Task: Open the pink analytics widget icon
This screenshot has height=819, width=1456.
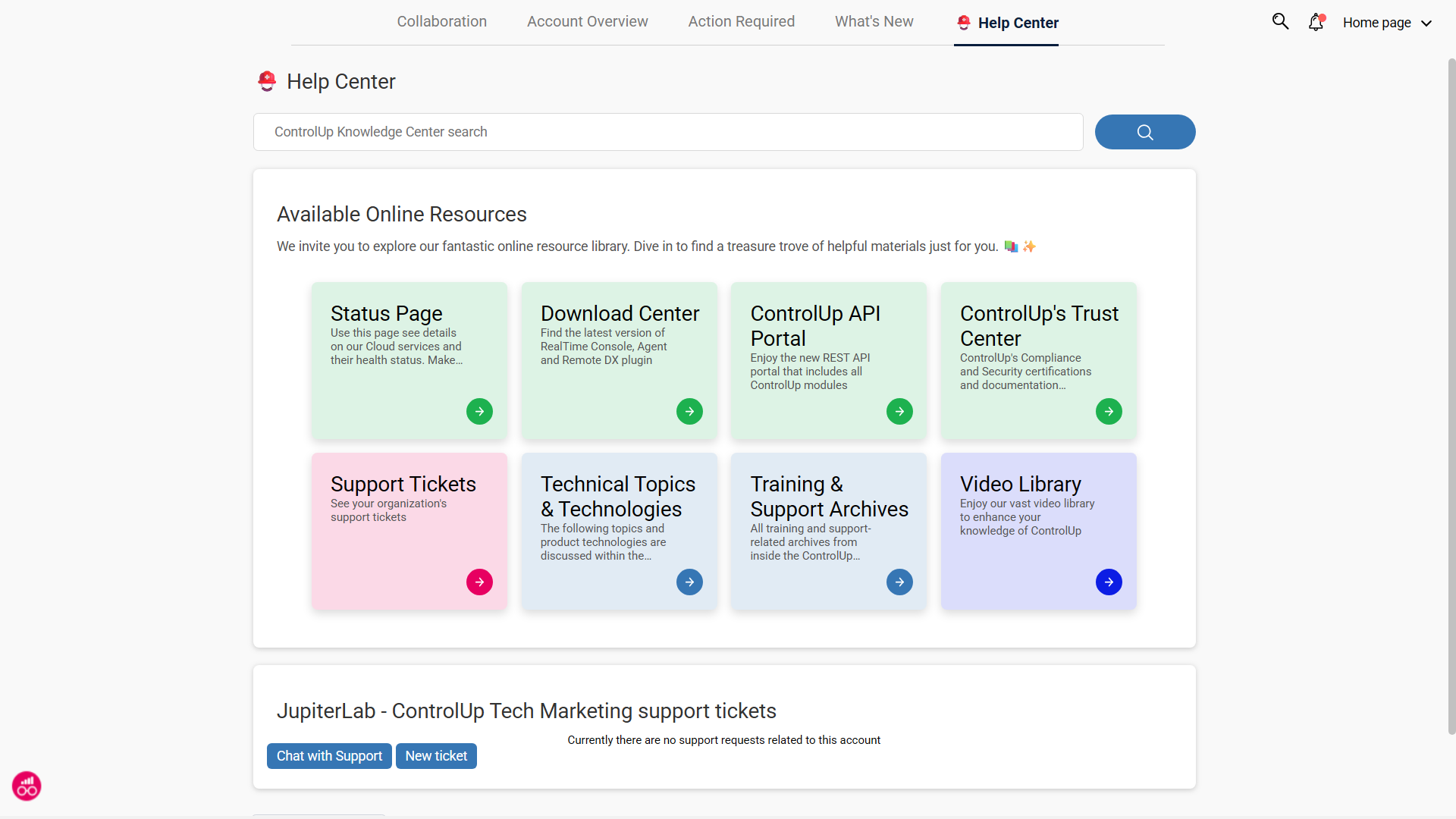Action: pyautogui.click(x=27, y=786)
